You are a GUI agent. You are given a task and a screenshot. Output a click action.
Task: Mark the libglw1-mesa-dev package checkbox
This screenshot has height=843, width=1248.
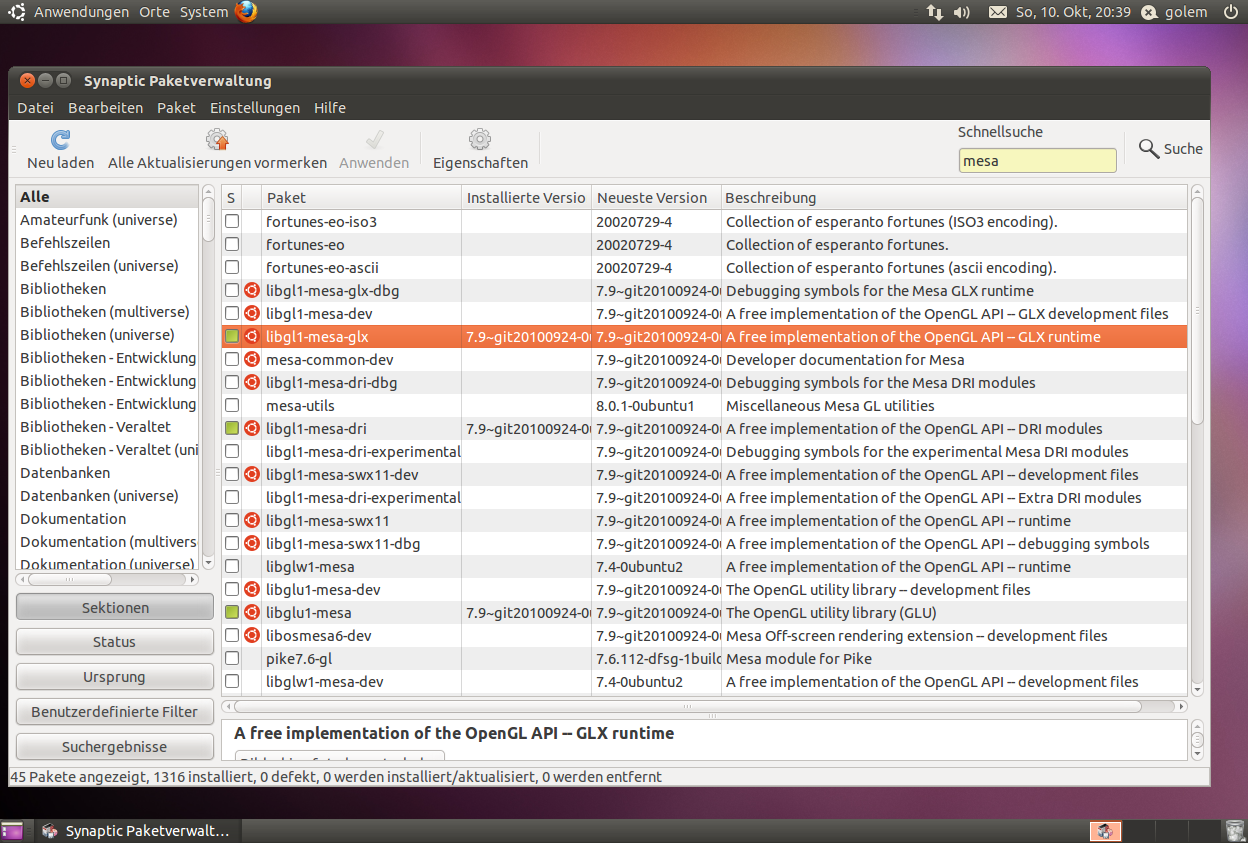click(232, 681)
